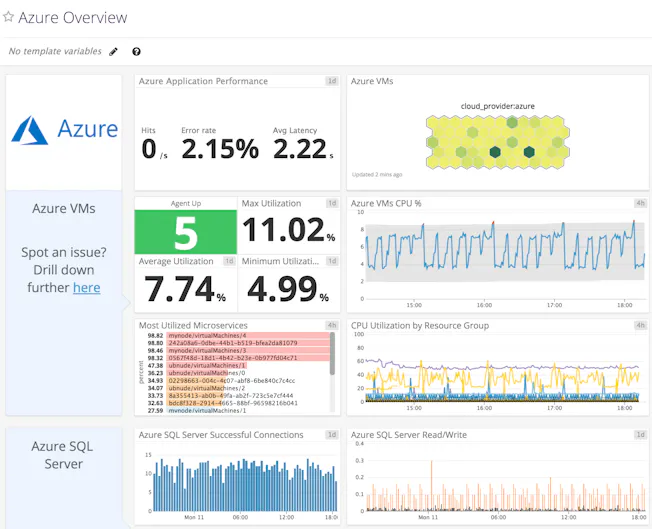The width and height of the screenshot is (652, 529).
Task: Click the tall orange spike in SQL Read/Write chart
Action: (432, 485)
